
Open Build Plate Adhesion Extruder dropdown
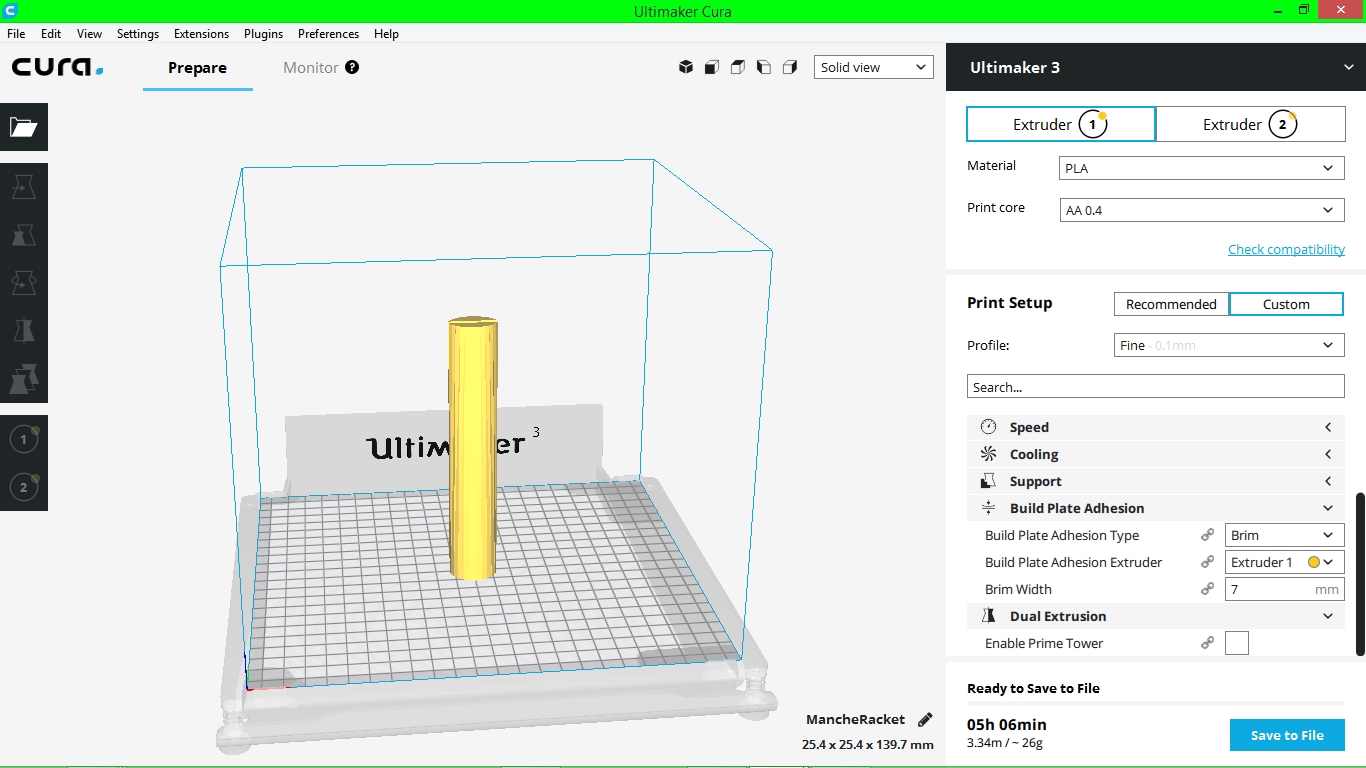click(x=1284, y=562)
